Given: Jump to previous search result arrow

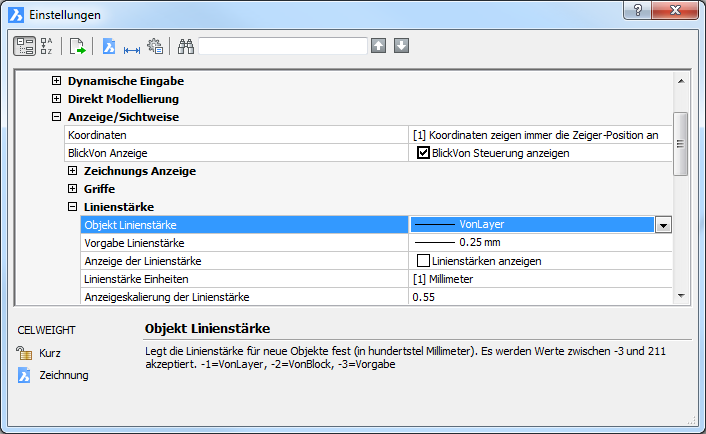Looking at the screenshot, I should [378, 46].
